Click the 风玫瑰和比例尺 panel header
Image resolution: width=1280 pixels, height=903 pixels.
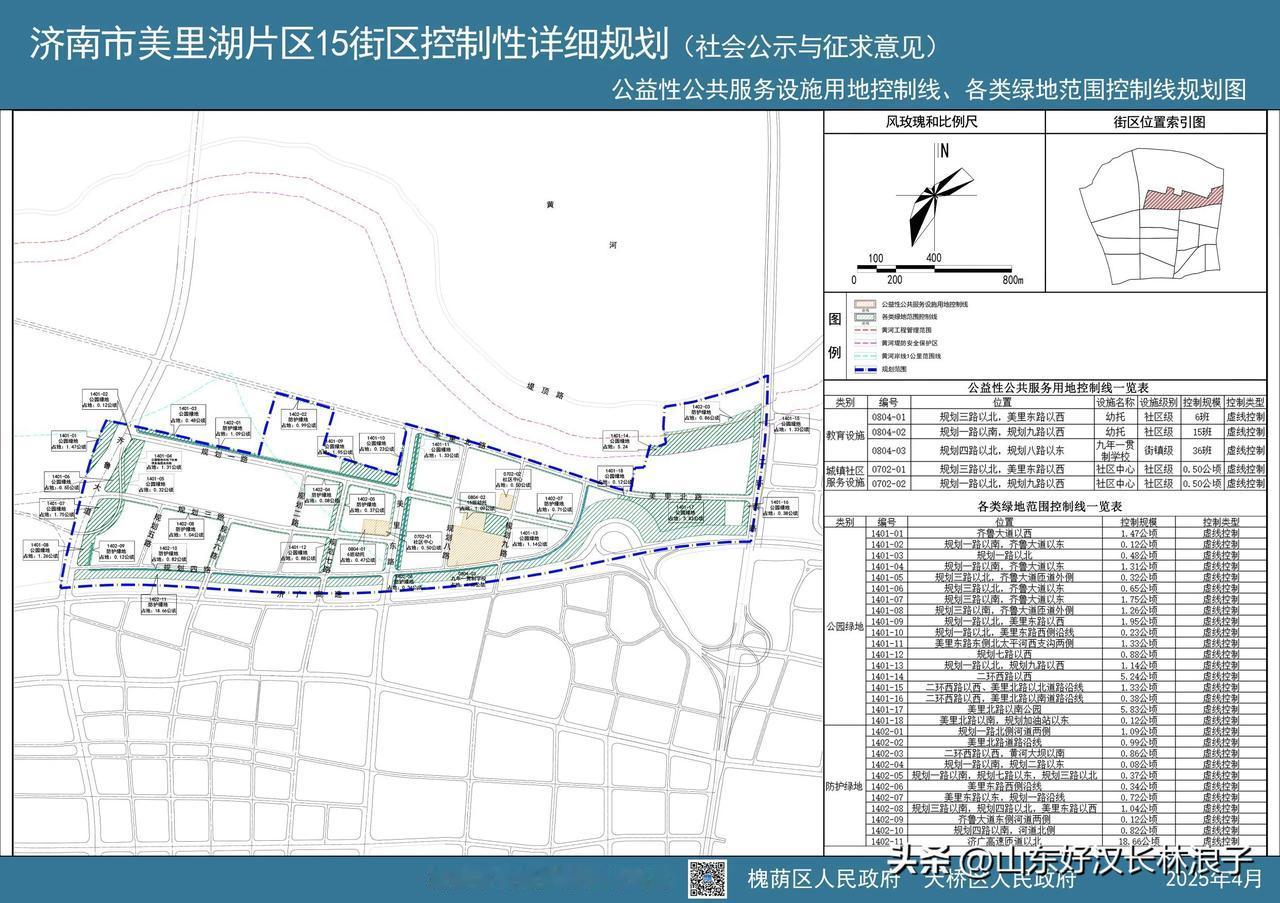(x=932, y=122)
